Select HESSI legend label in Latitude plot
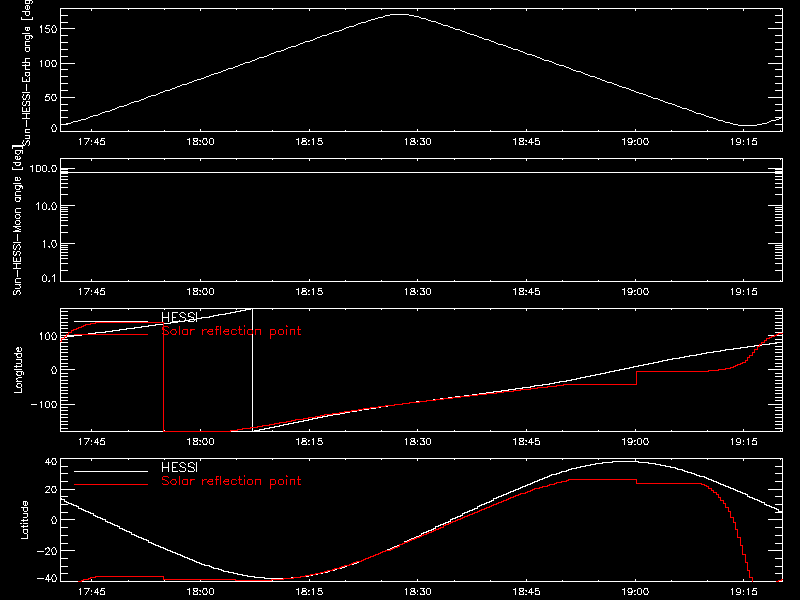This screenshot has width=800, height=600. point(179,467)
